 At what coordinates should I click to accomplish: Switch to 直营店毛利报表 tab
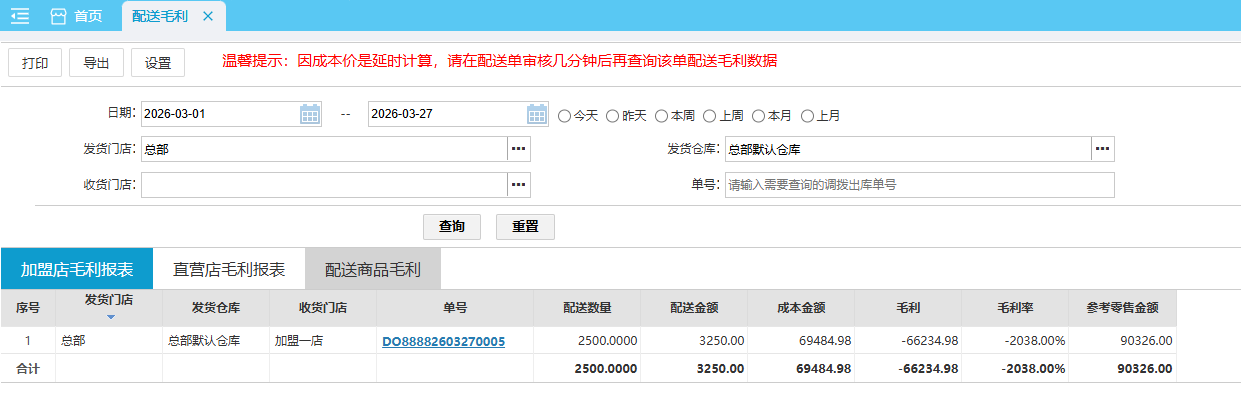(x=229, y=270)
